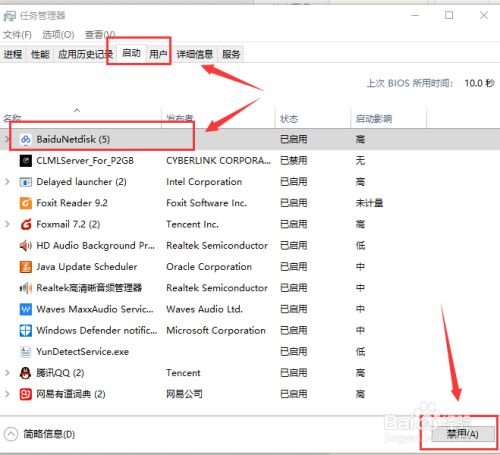Switch to the 应用历史记录 tab
Image resolution: width=500 pixels, height=455 pixels.
[86, 54]
